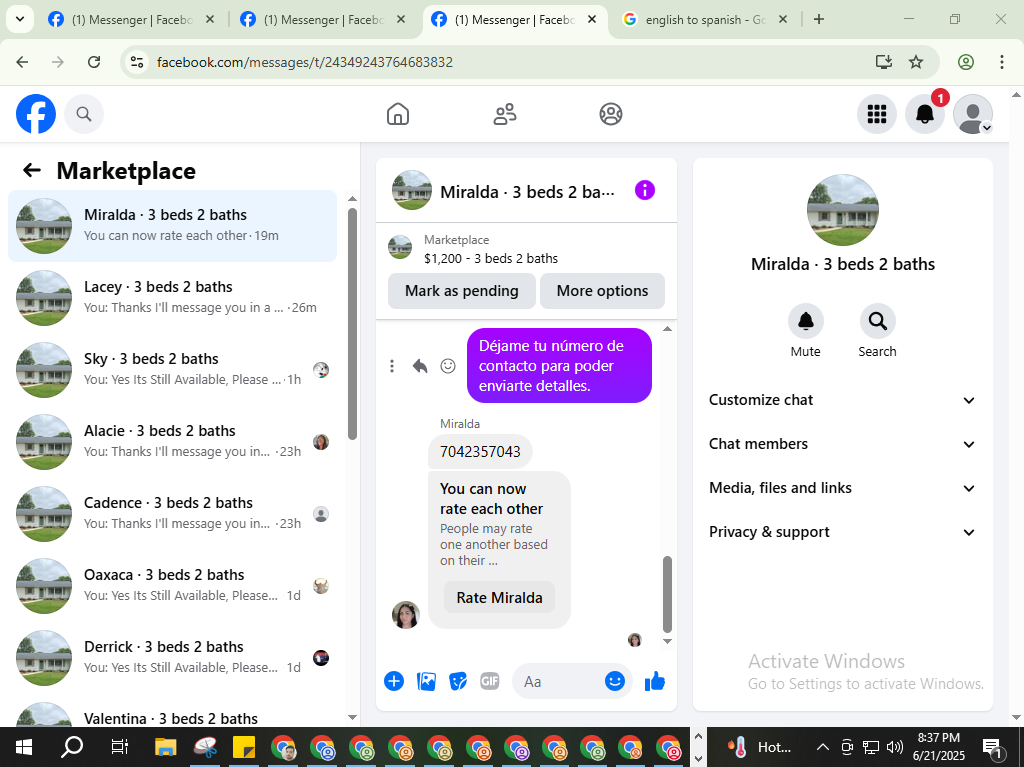Choose a sticker icon in composer
Viewport: 1024px width, 767px height.
pyautogui.click(x=458, y=681)
